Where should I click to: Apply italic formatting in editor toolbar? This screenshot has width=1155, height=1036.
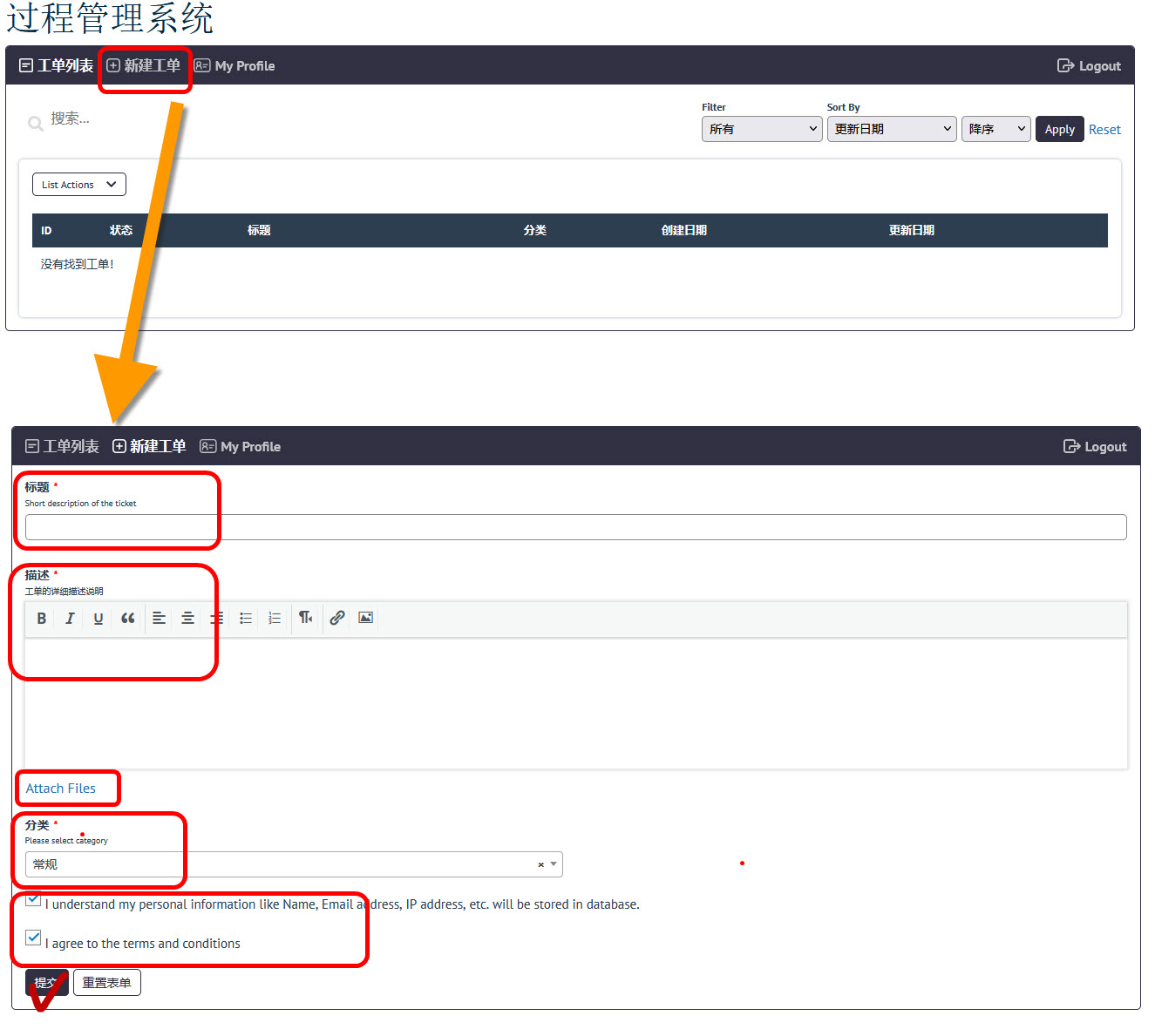click(70, 619)
